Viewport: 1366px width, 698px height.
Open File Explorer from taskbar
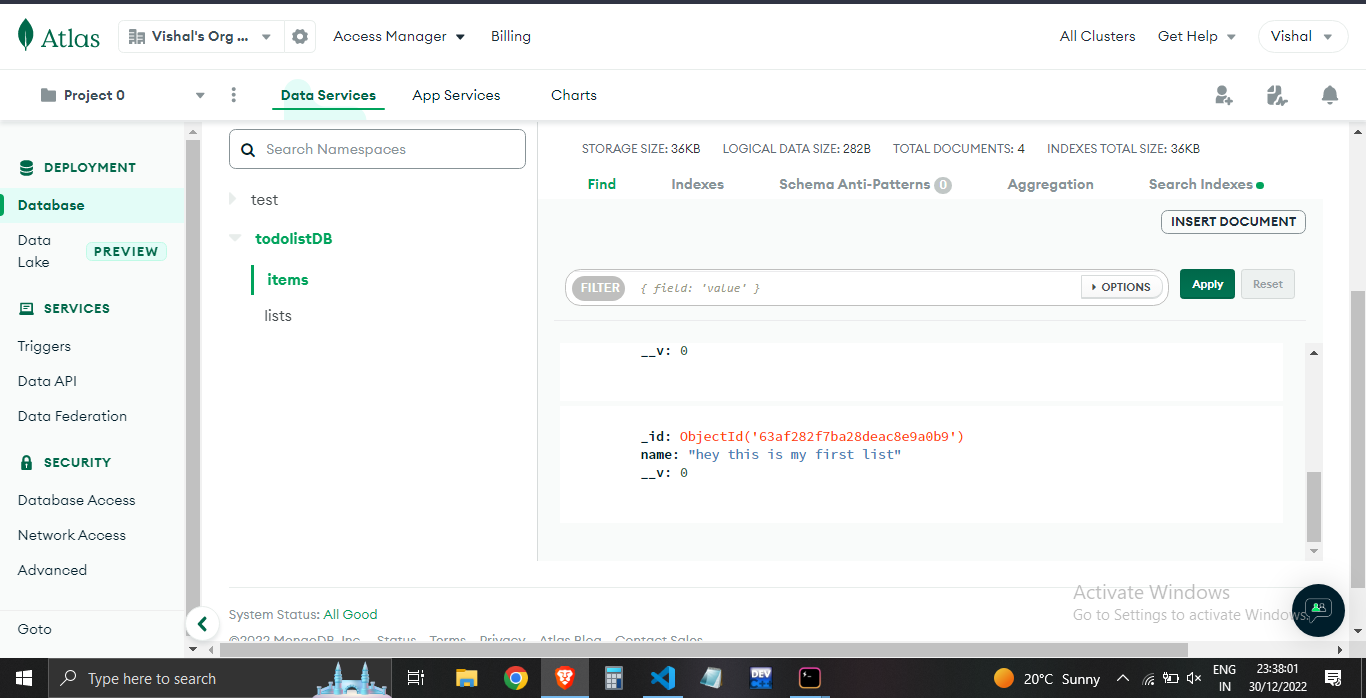pos(466,678)
